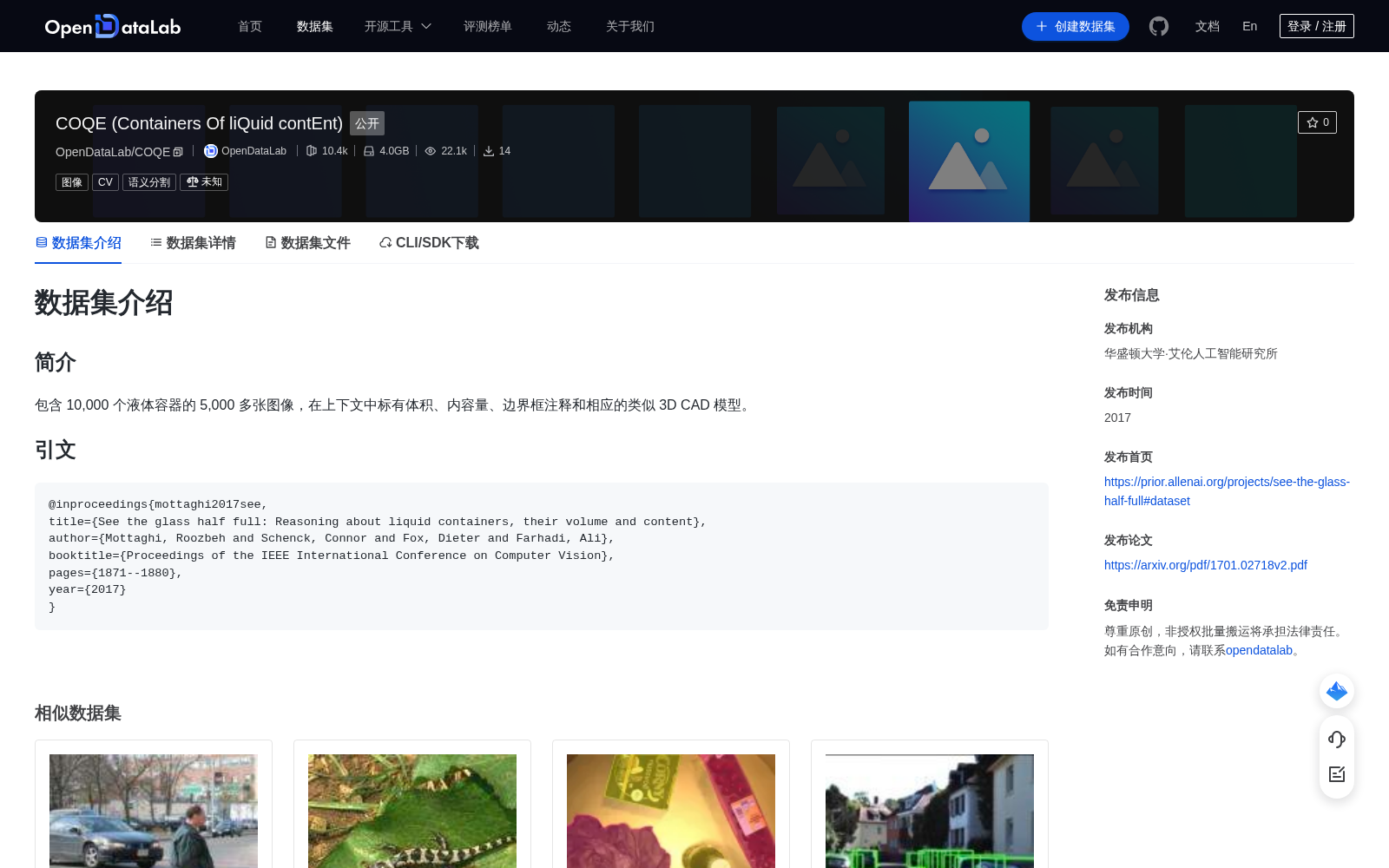
Task: Click the CV tag
Action: [105, 182]
